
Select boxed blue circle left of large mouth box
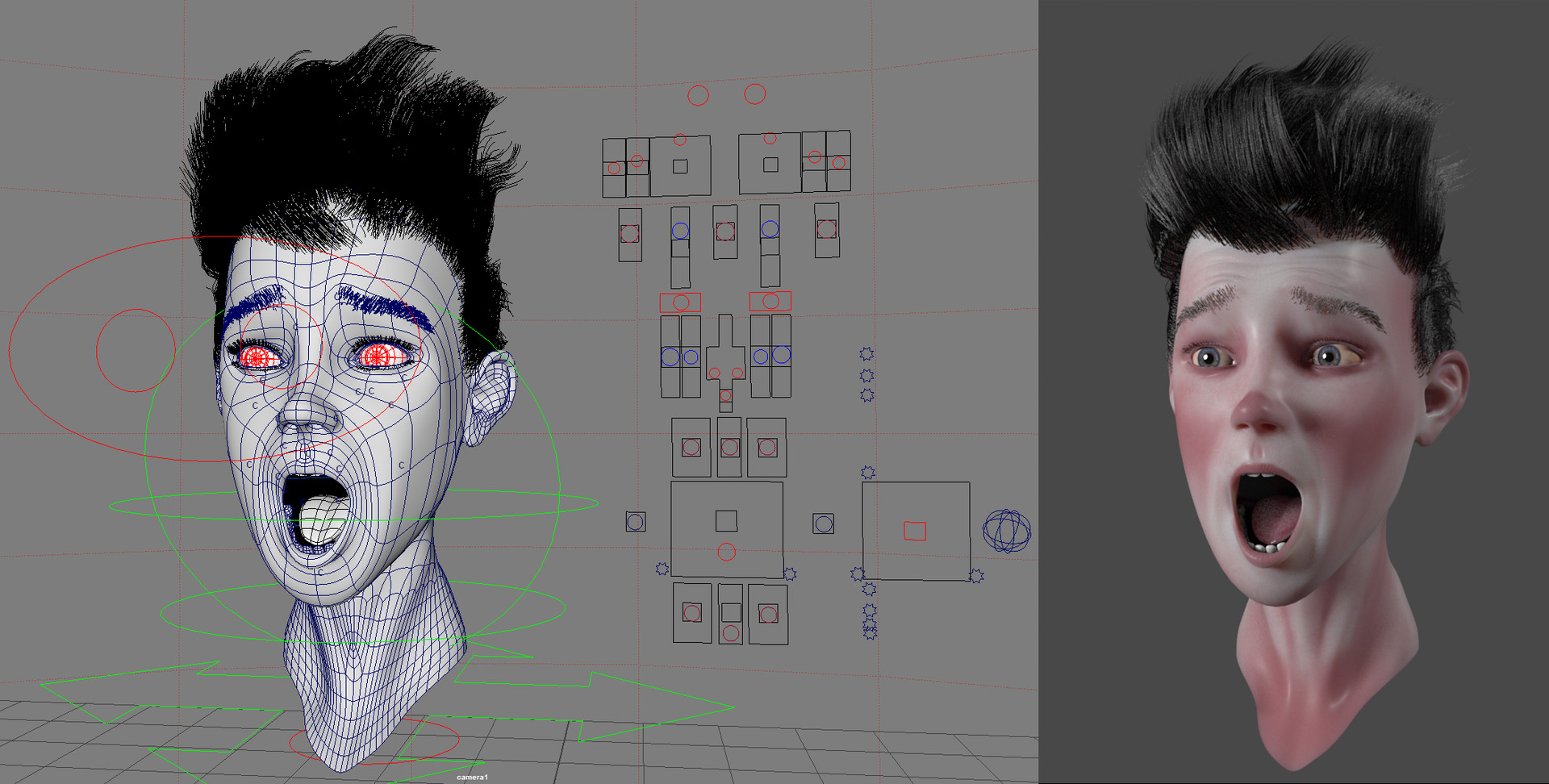coord(636,522)
